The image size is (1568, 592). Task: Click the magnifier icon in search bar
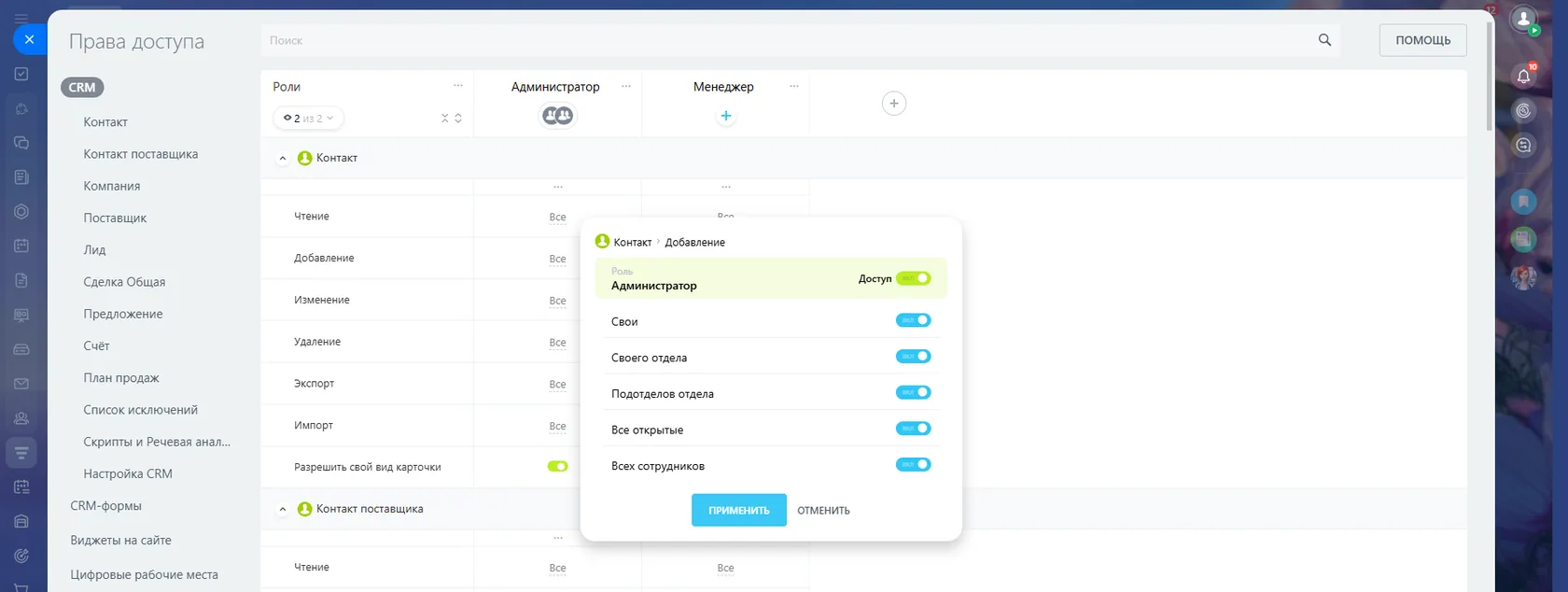(x=1324, y=40)
